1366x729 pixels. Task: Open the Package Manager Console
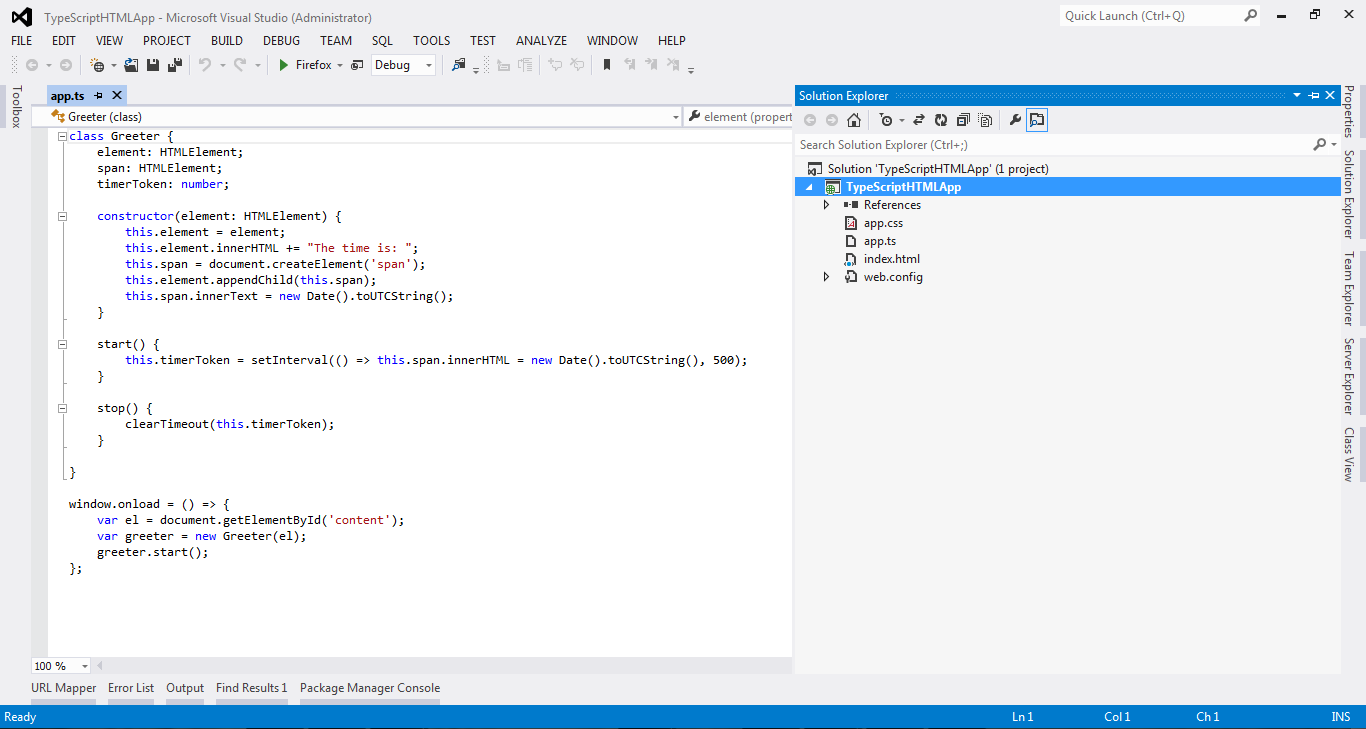pyautogui.click(x=369, y=687)
